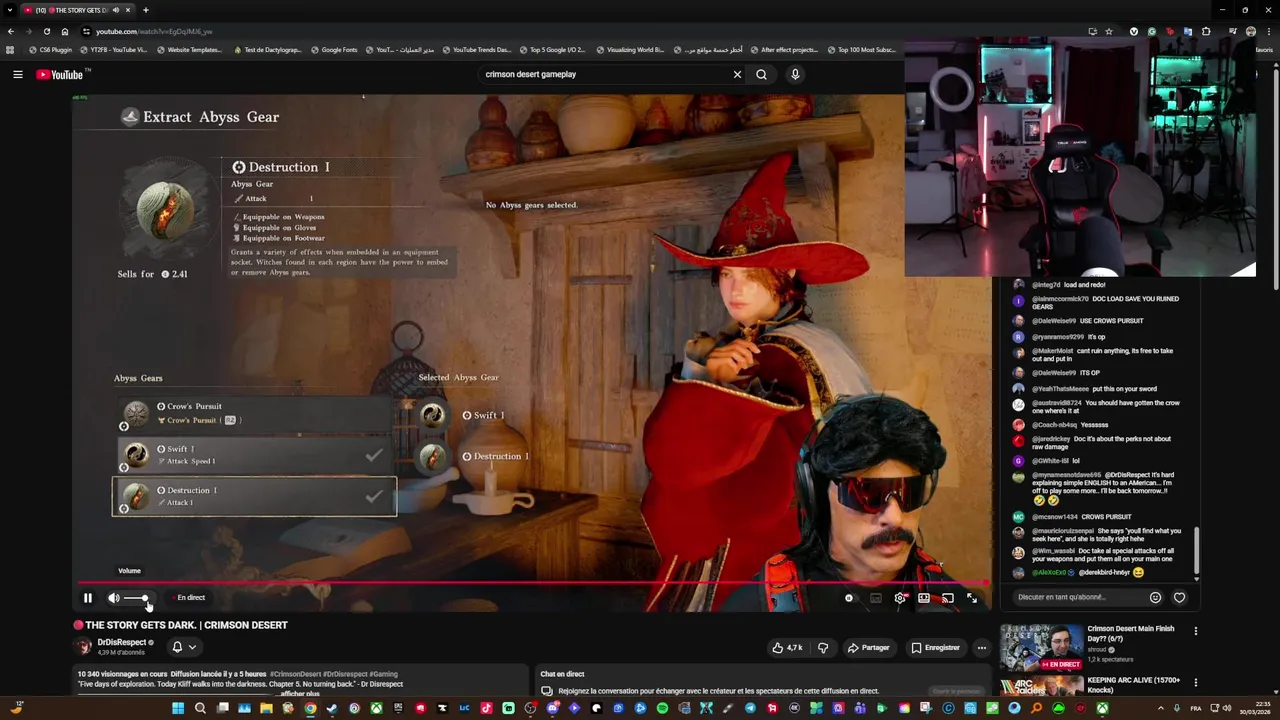Mute the tab via speaker icon
The width and height of the screenshot is (1280, 720).
[116, 10]
